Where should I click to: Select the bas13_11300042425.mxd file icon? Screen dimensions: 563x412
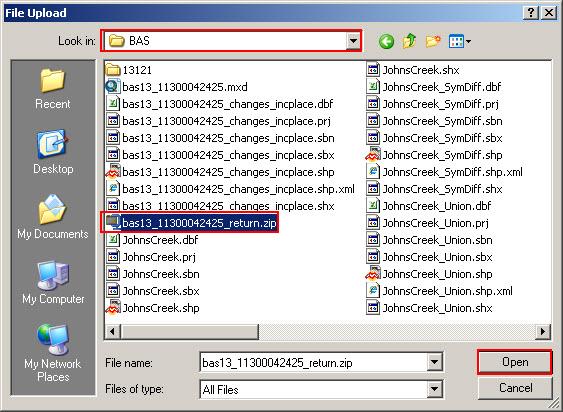[x=113, y=87]
